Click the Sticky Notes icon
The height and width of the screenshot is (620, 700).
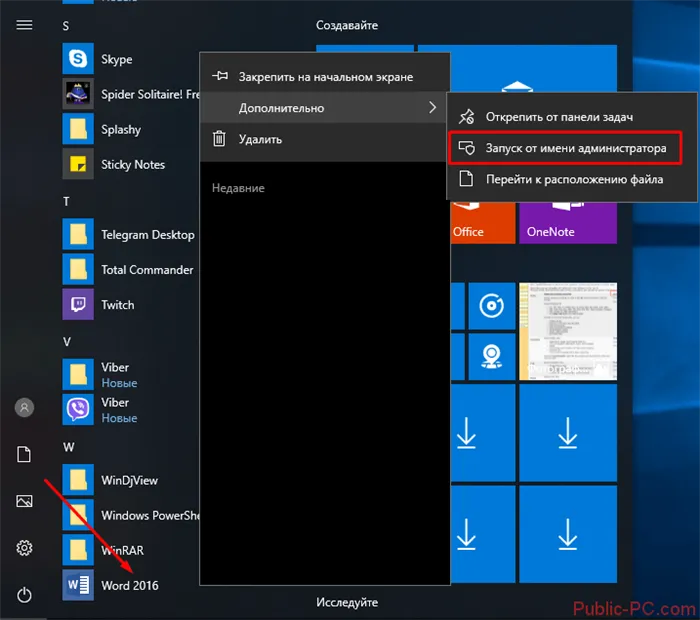[78, 164]
